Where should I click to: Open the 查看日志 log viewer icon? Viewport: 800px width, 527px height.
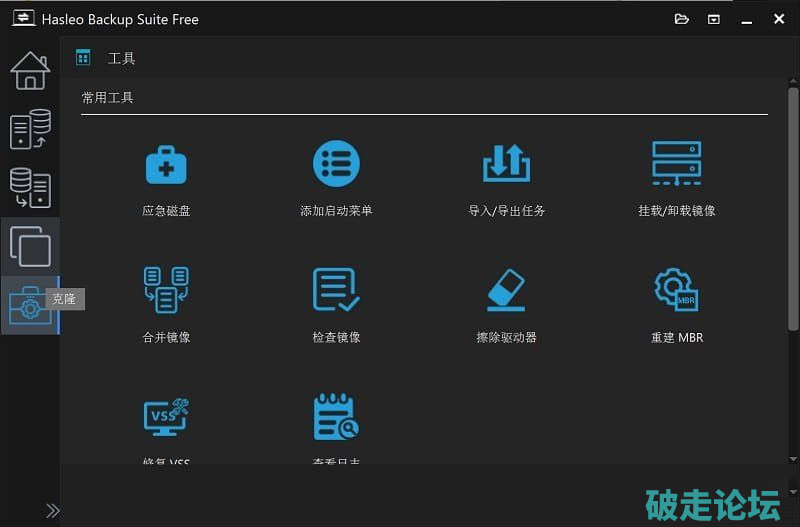click(336, 417)
